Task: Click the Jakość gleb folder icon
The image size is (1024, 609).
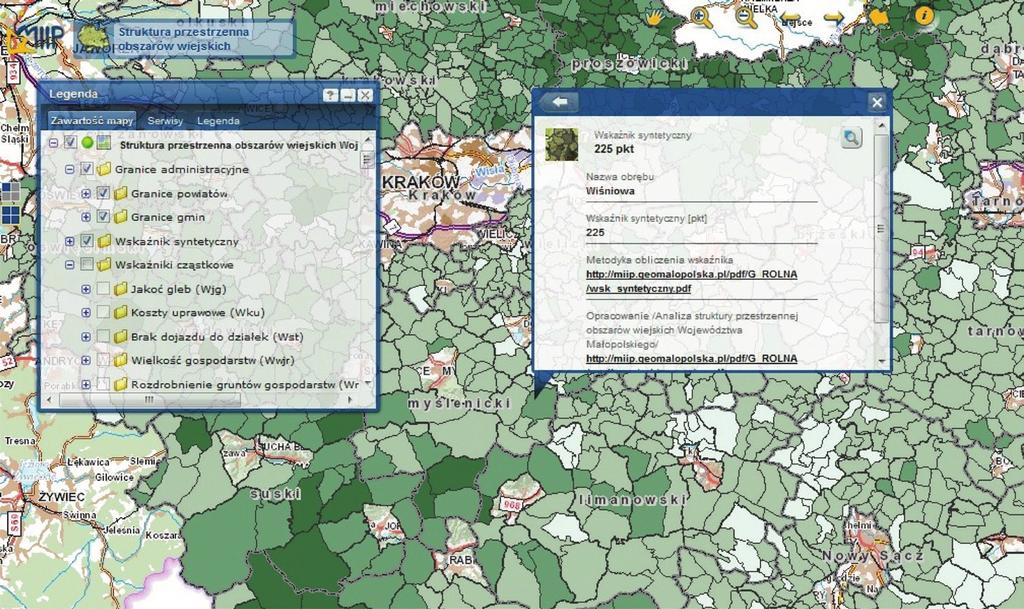Action: [x=120, y=289]
